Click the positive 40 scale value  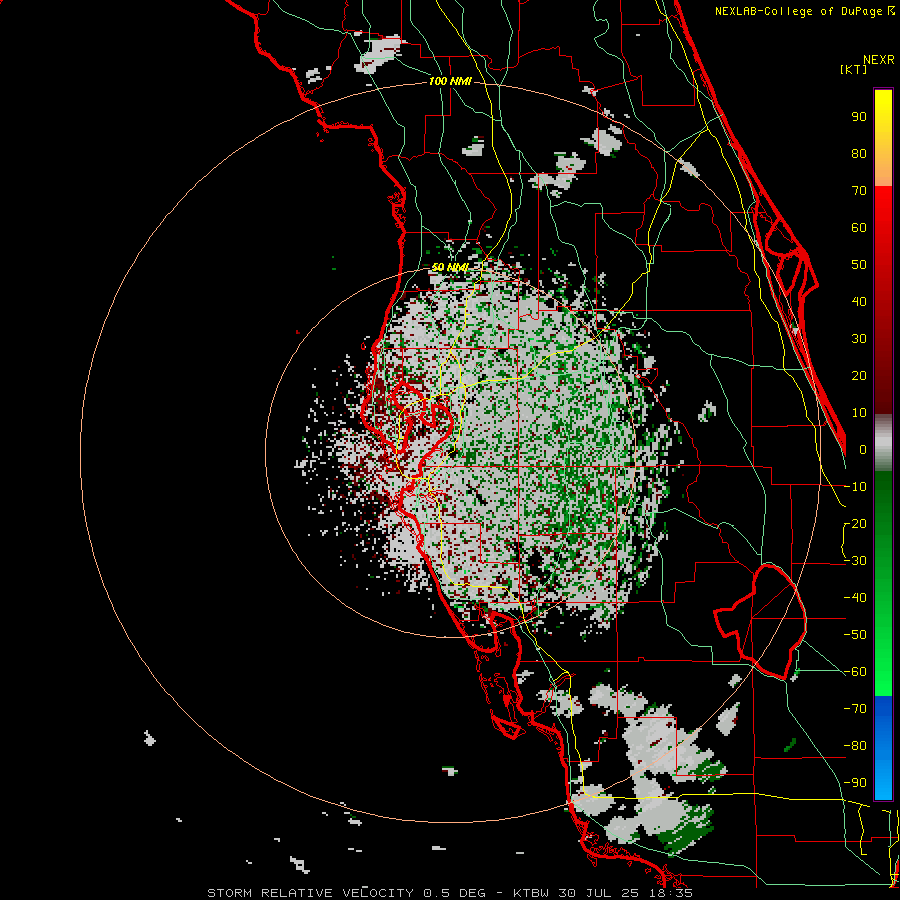859,302
